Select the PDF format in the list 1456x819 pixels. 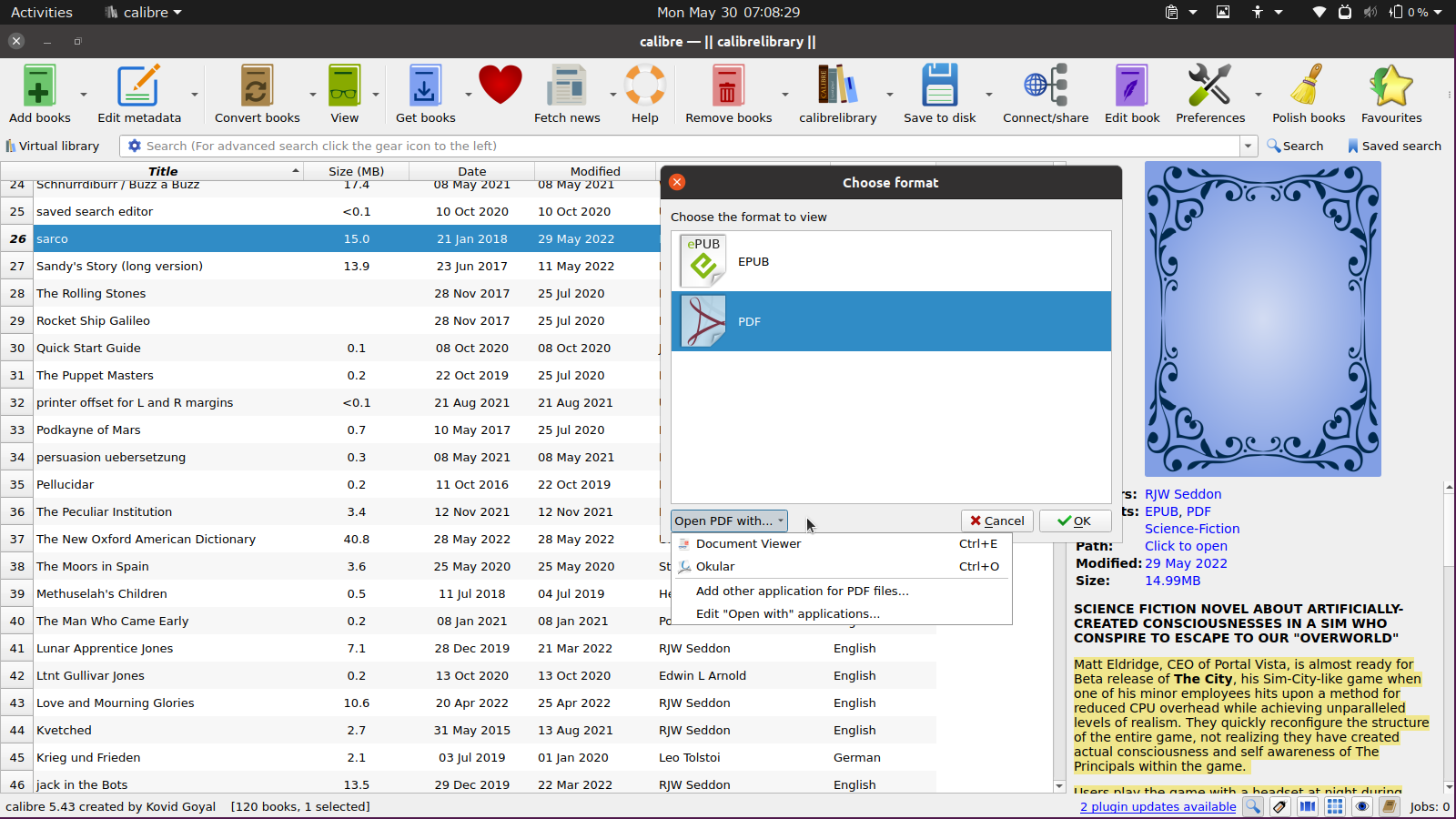pyautogui.click(x=891, y=321)
